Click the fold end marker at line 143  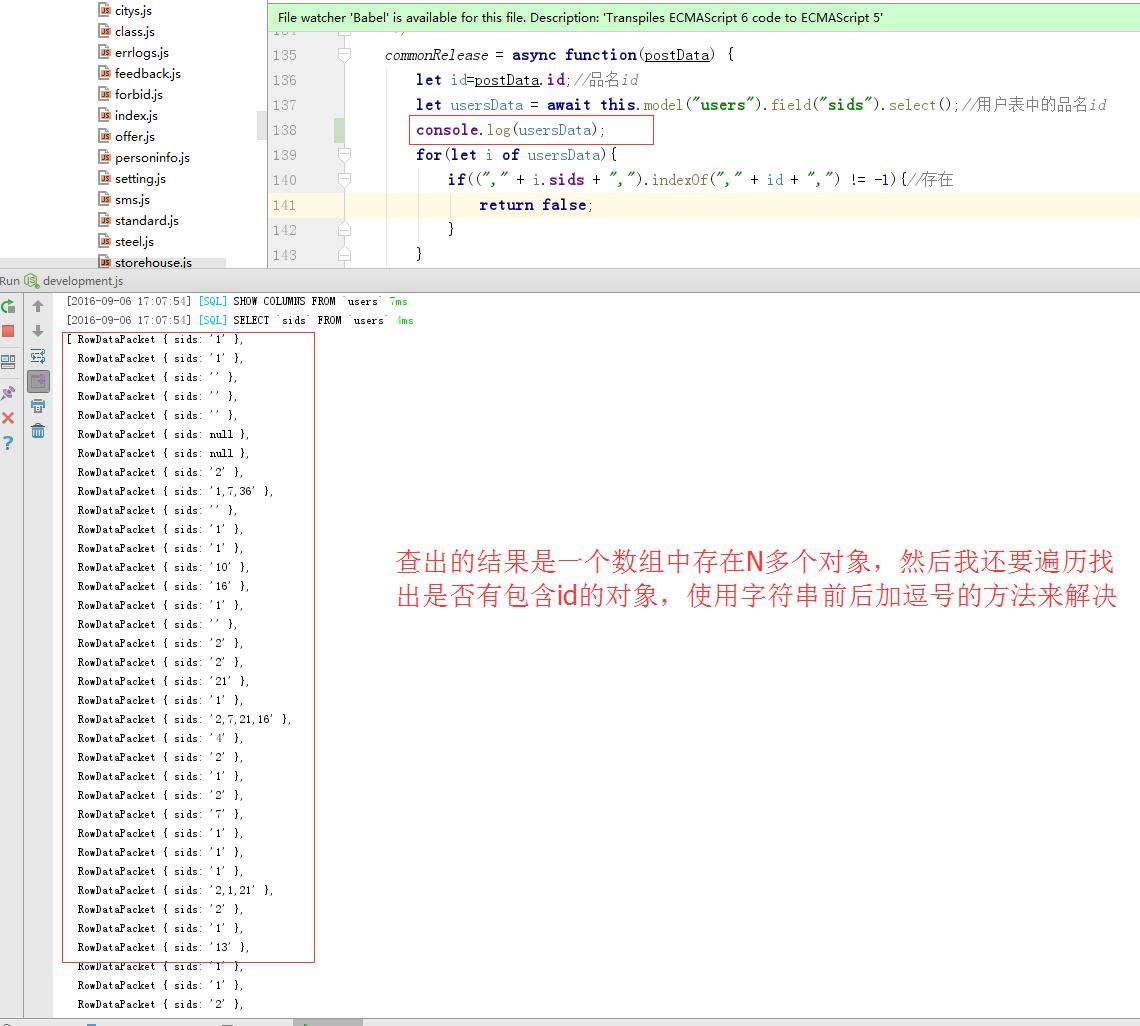[345, 255]
